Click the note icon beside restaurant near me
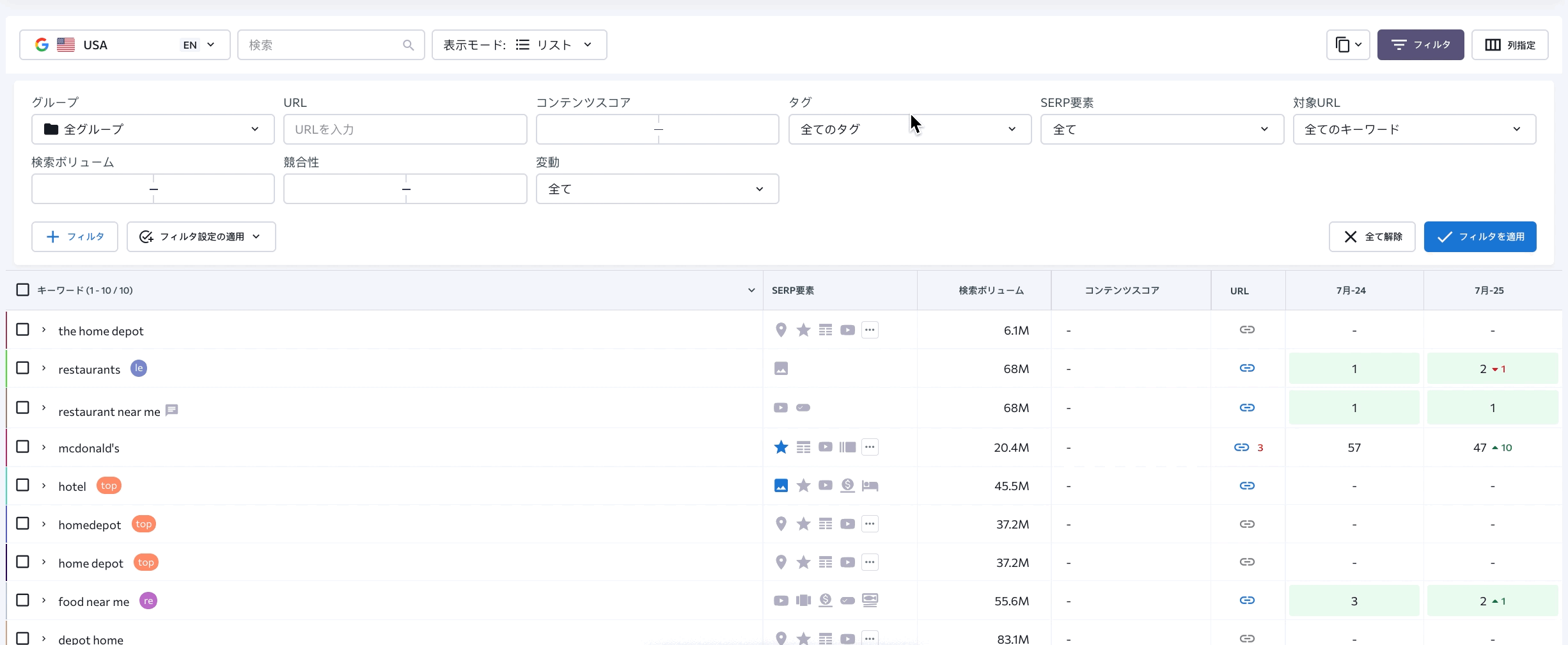 [x=171, y=410]
